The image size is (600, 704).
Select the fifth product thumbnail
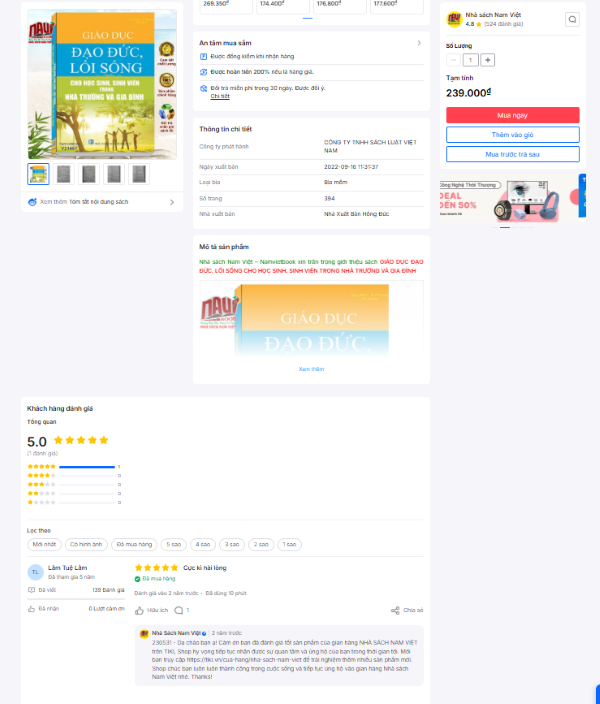(x=139, y=174)
